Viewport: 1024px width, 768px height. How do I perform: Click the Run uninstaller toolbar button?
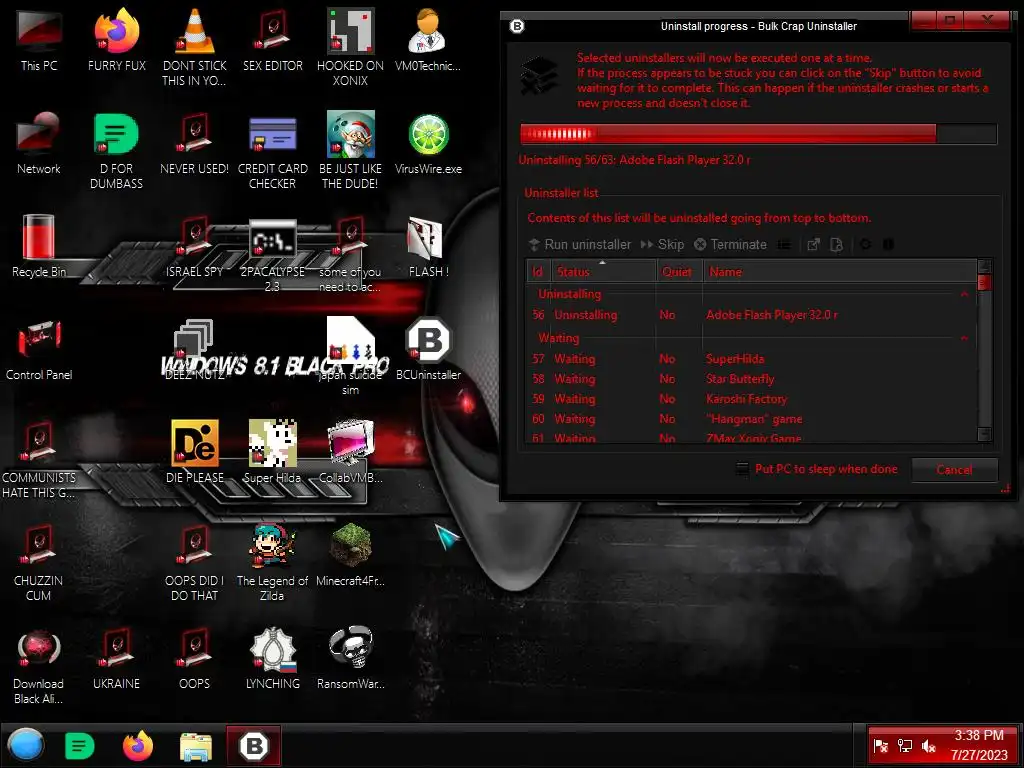(x=579, y=244)
